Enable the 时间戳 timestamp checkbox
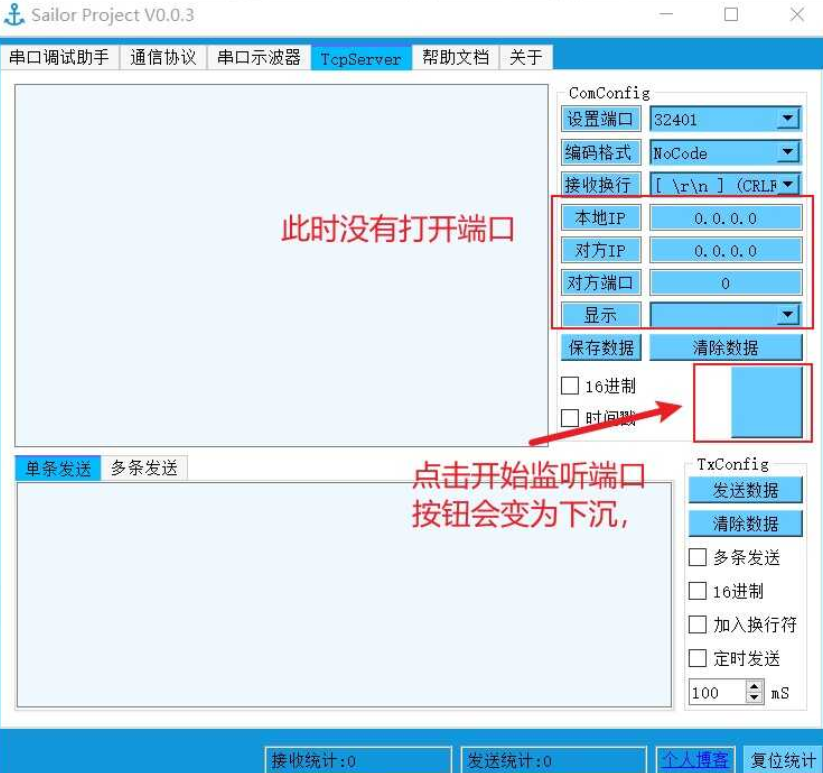 click(571, 417)
